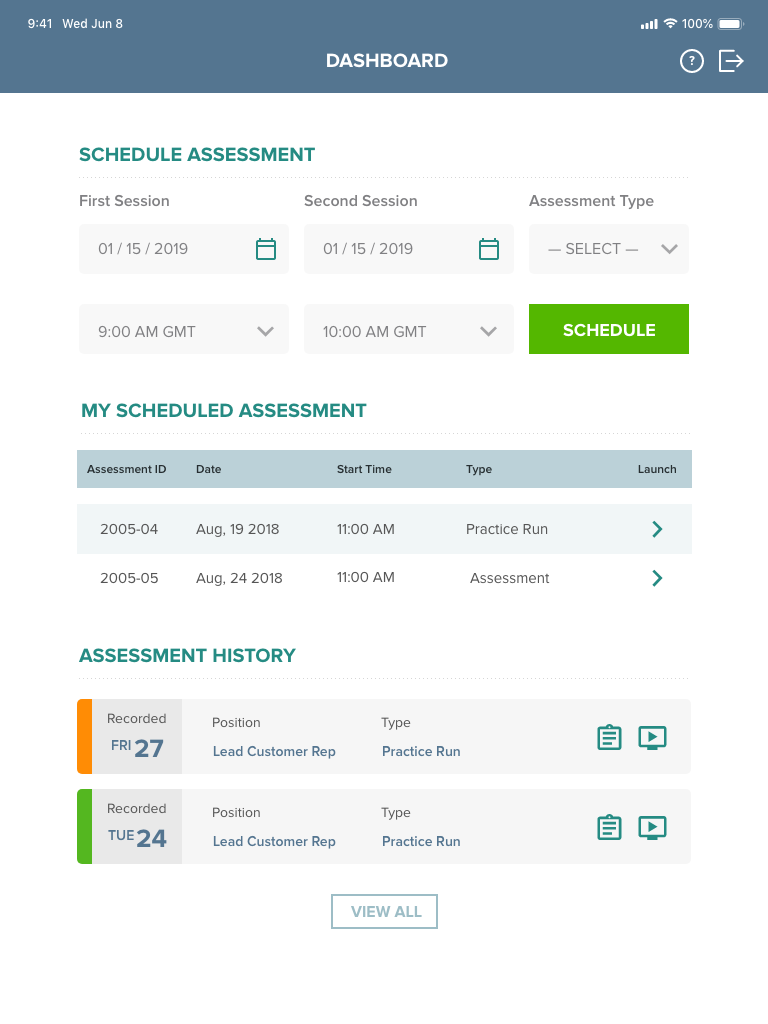Play video recording for Friday 27
Viewport: 768px width, 1024px height.
652,738
